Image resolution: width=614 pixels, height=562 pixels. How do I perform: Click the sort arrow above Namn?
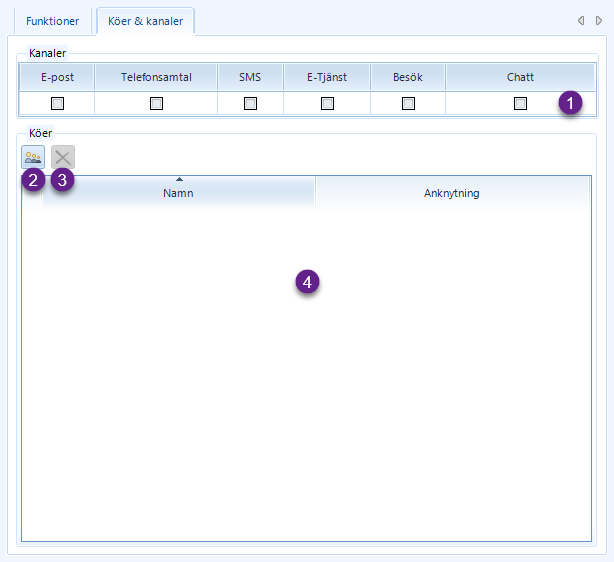click(179, 179)
